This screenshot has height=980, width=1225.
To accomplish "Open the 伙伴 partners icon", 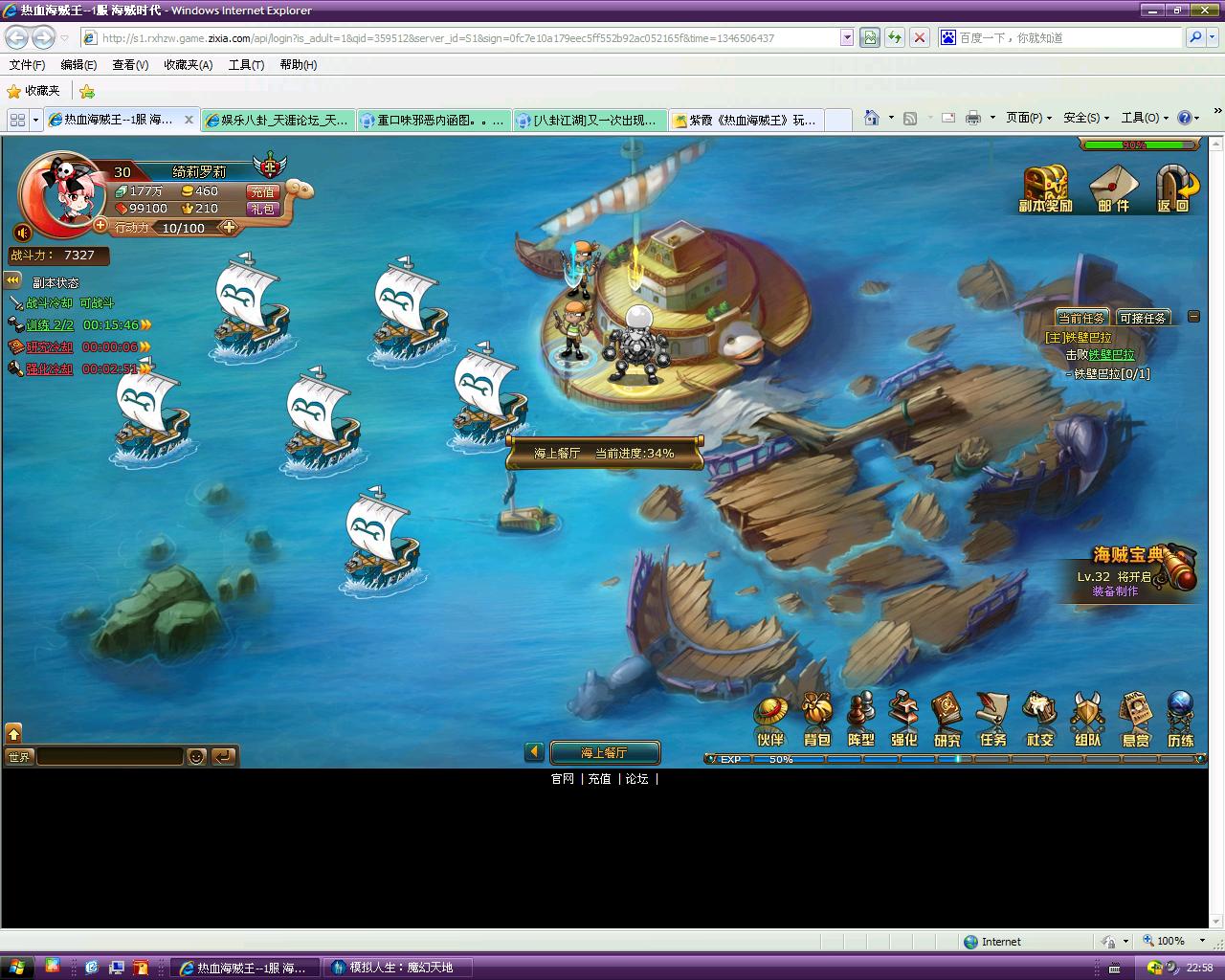I will [x=770, y=720].
